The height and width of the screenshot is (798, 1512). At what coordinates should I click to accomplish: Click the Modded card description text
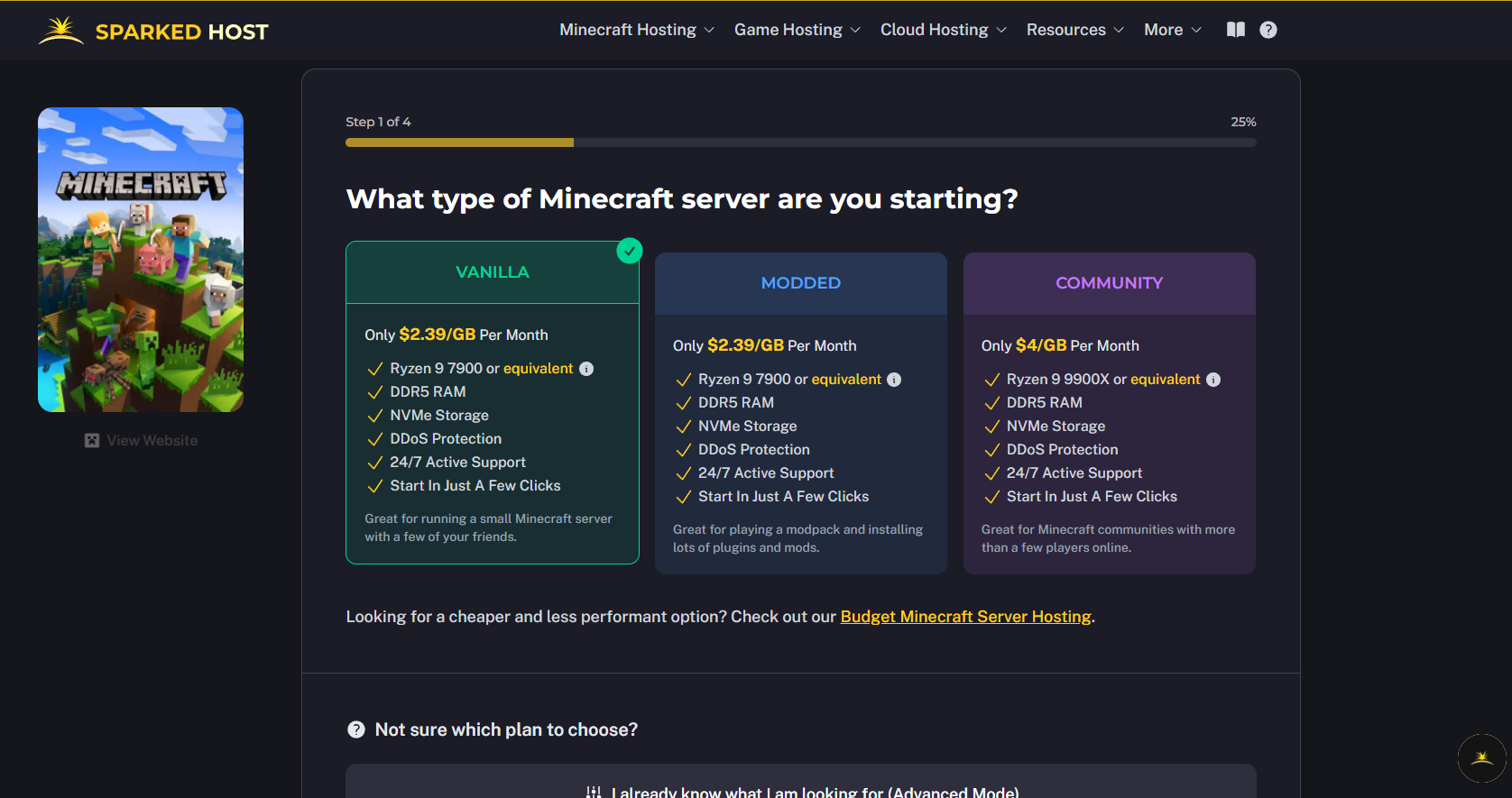pyautogui.click(x=797, y=538)
